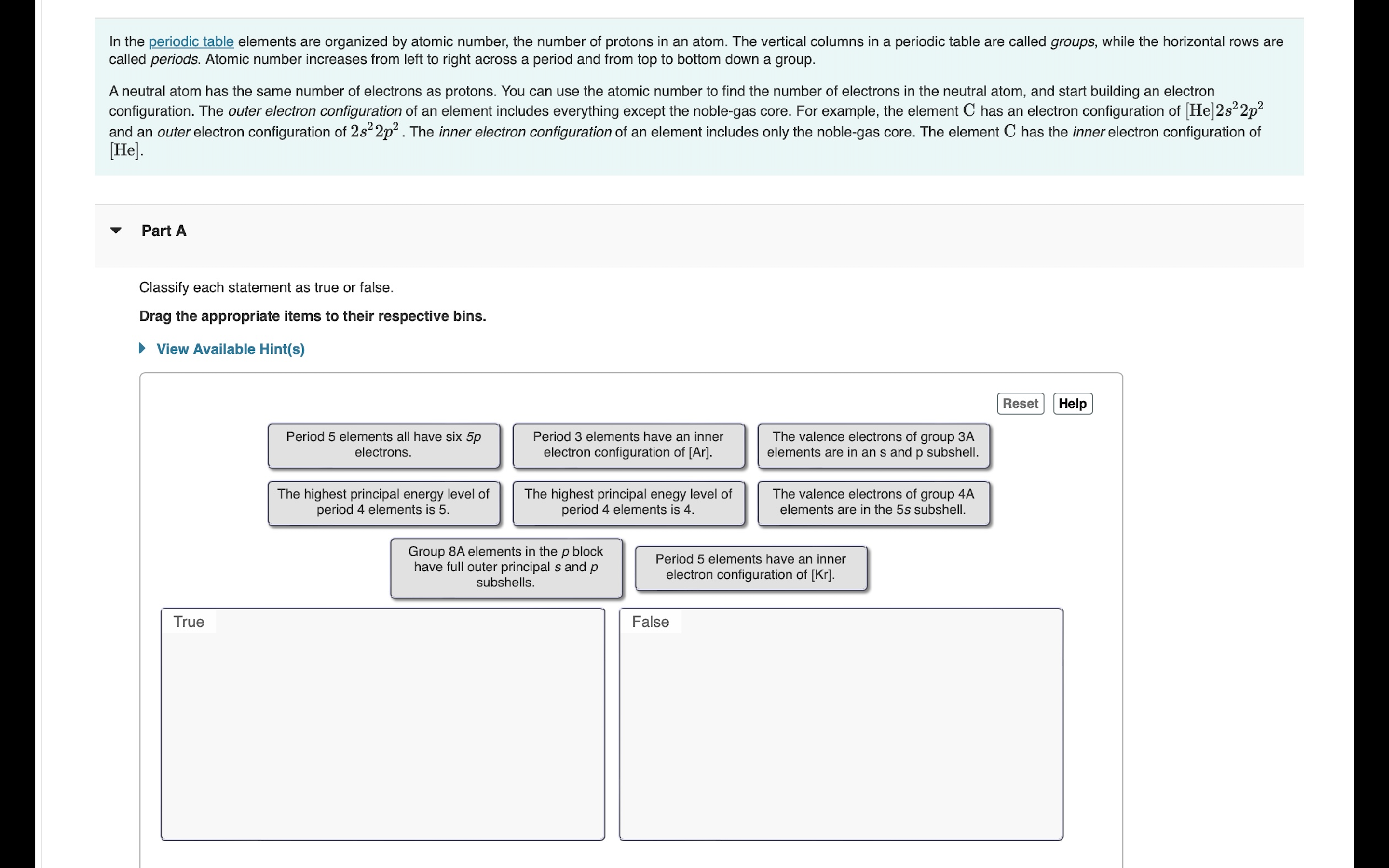Click the True bin label area
Image resolution: width=1389 pixels, height=868 pixels.
188,621
